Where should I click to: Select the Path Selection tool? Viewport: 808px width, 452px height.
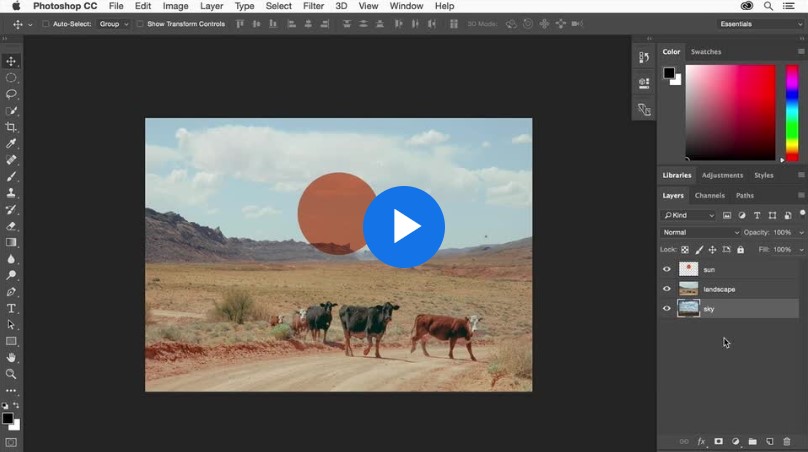coord(11,325)
